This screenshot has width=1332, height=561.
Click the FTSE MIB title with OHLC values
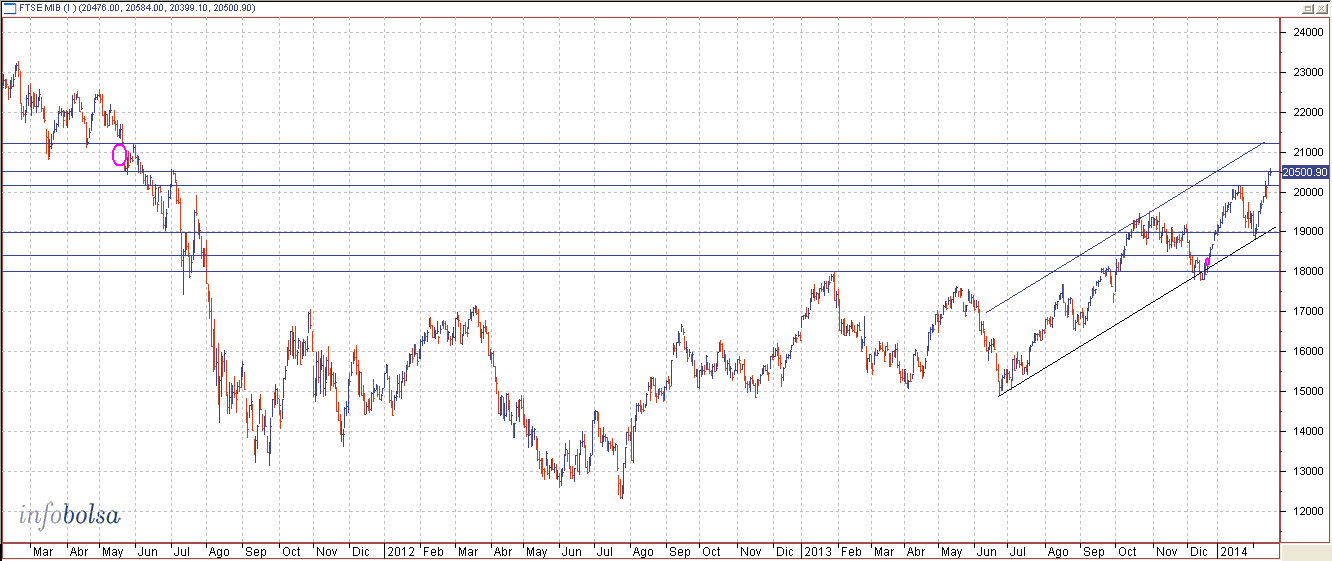coord(137,8)
